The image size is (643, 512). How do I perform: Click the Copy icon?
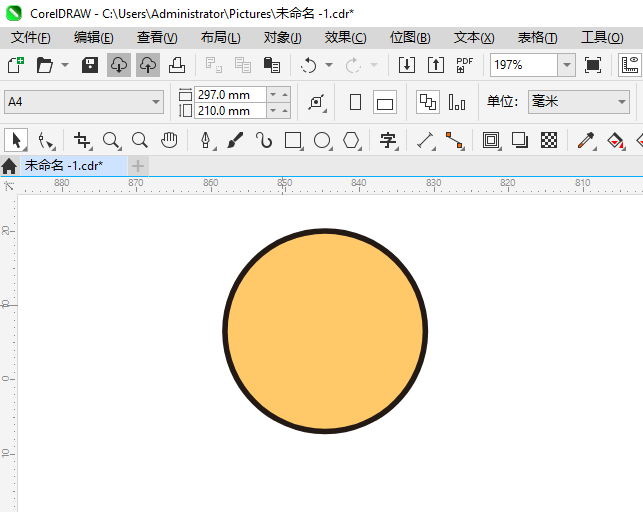pyautogui.click(x=242, y=65)
